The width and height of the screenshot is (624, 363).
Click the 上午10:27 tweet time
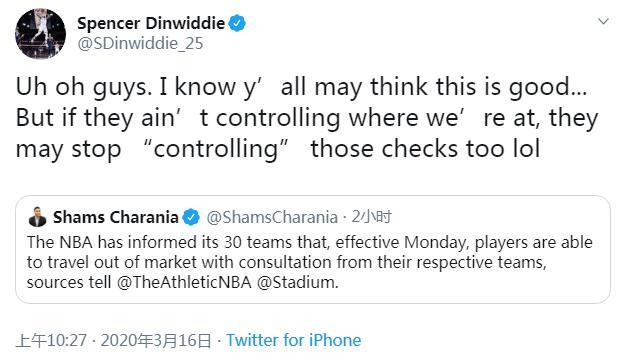(51, 340)
